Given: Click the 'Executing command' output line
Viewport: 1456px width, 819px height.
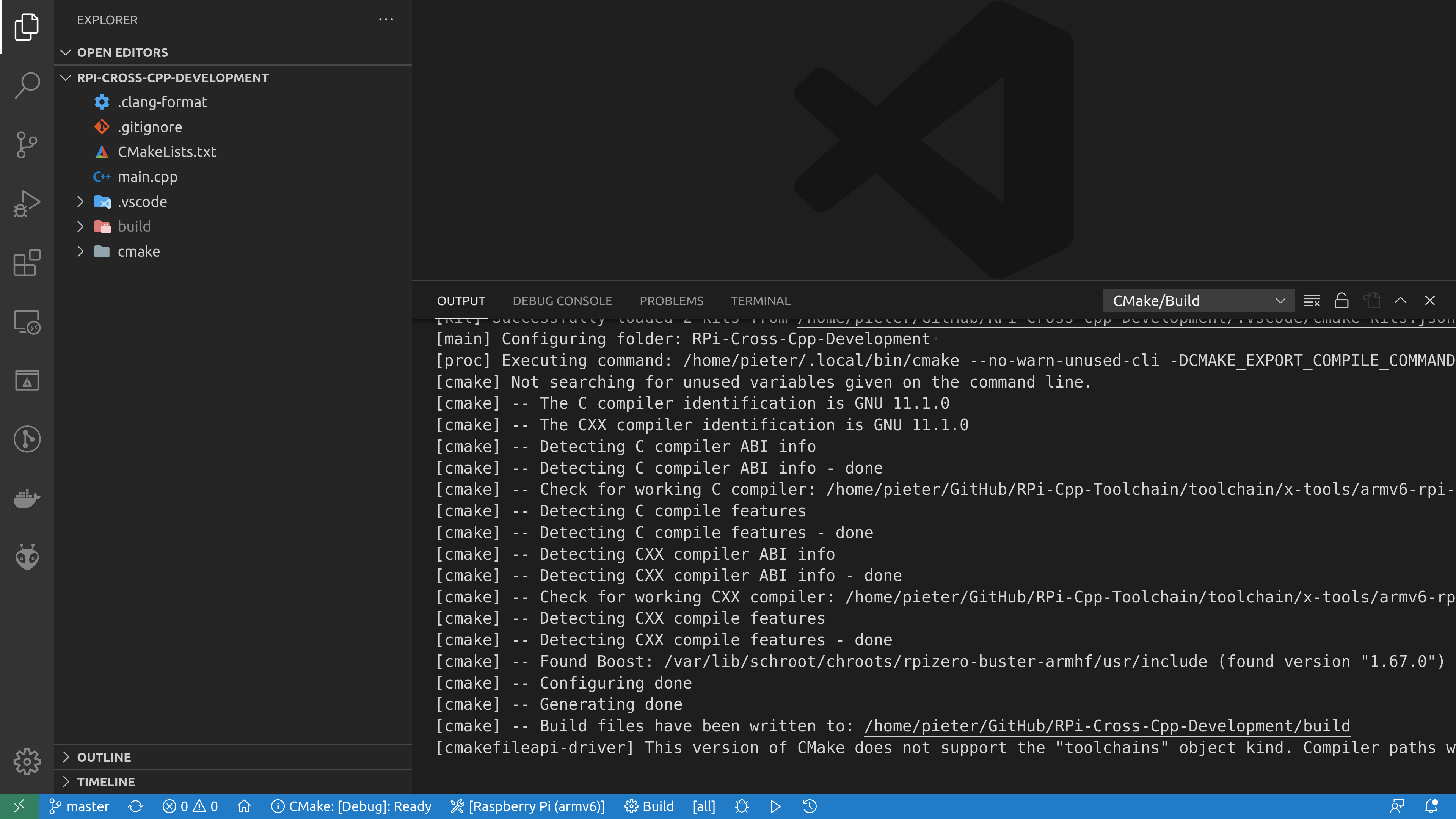Looking at the screenshot, I should point(946,361).
